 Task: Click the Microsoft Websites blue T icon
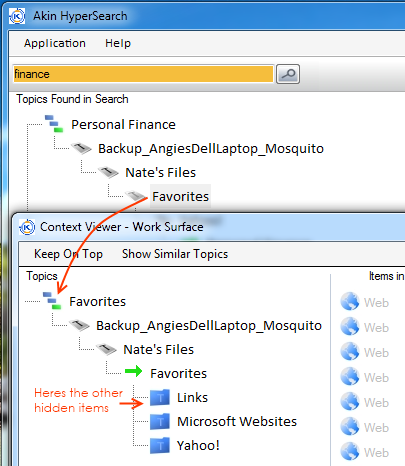click(160, 421)
